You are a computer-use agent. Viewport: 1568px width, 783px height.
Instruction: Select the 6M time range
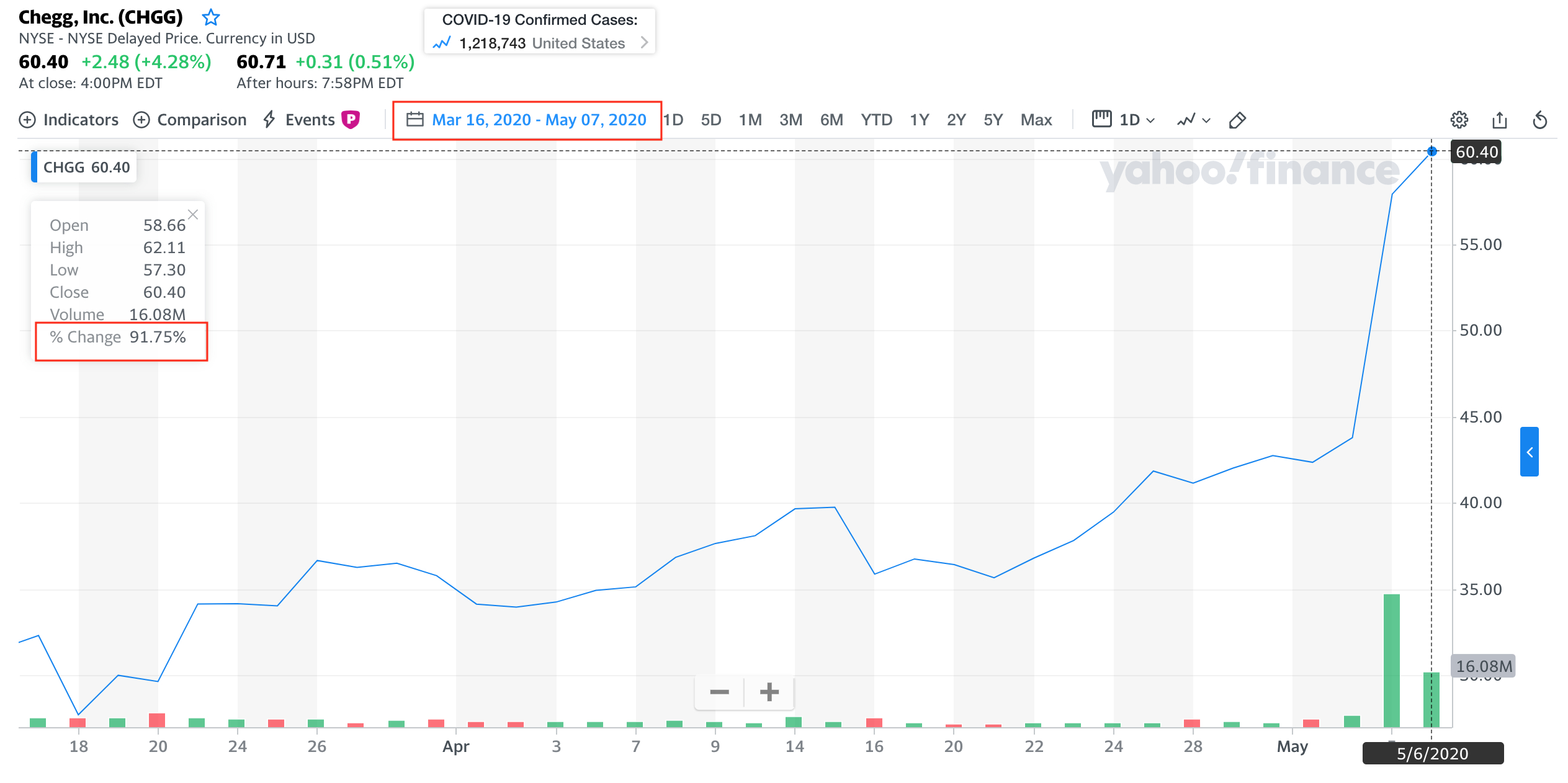click(831, 120)
